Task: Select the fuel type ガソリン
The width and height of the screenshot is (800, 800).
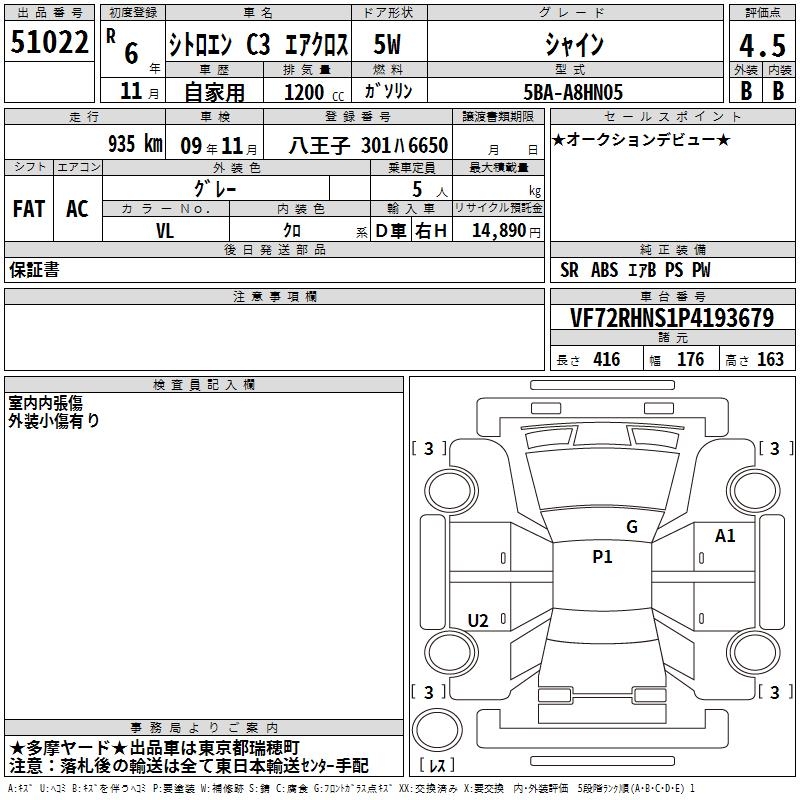Action: (x=388, y=91)
